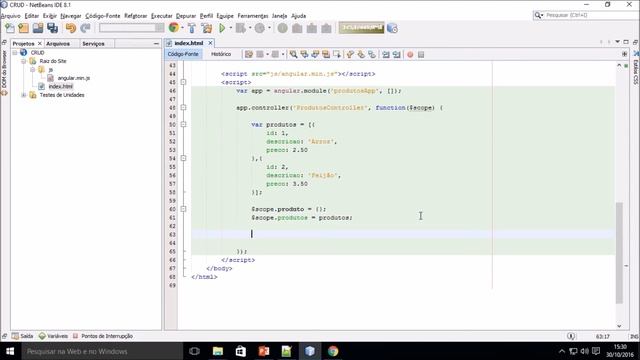The image size is (640, 360).
Task: Run the project with green play icon
Action: coord(222,28)
